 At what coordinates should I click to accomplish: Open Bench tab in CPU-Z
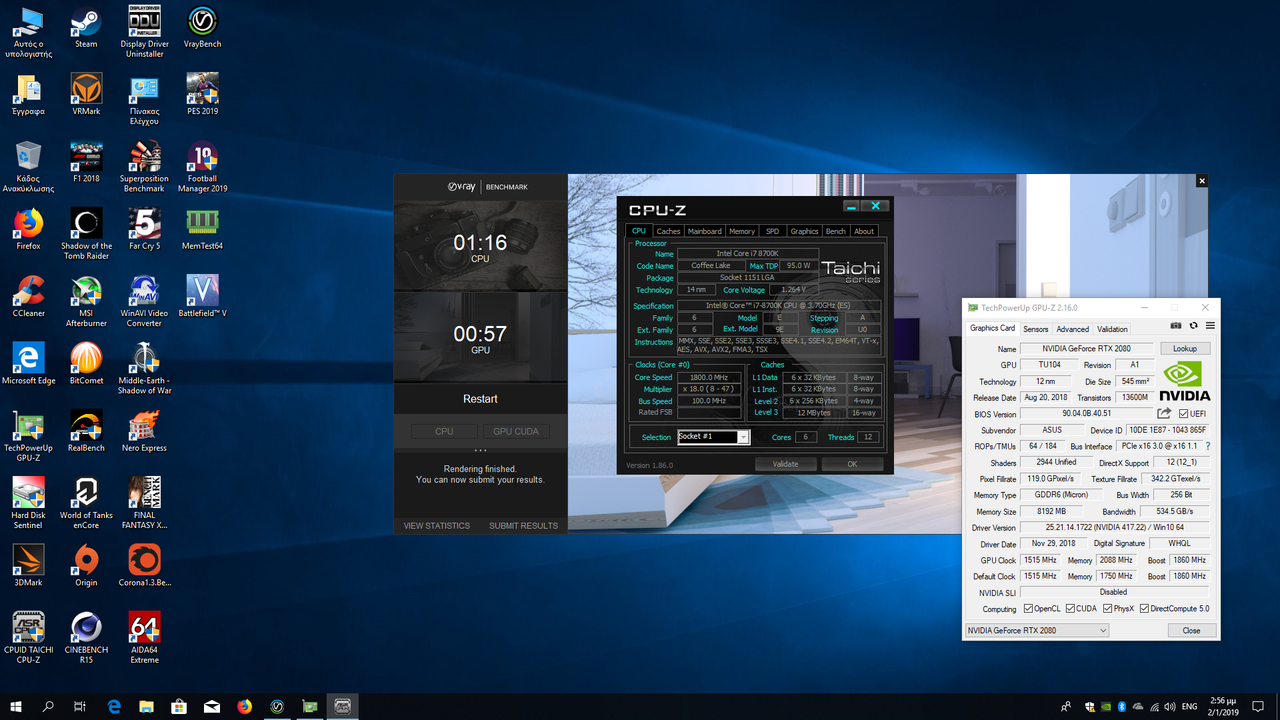coord(836,231)
